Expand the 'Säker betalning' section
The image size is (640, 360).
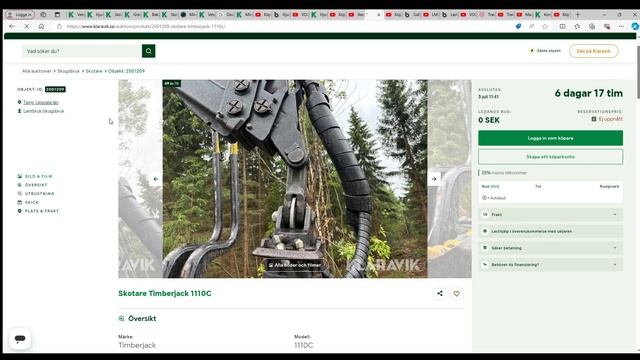[550, 248]
